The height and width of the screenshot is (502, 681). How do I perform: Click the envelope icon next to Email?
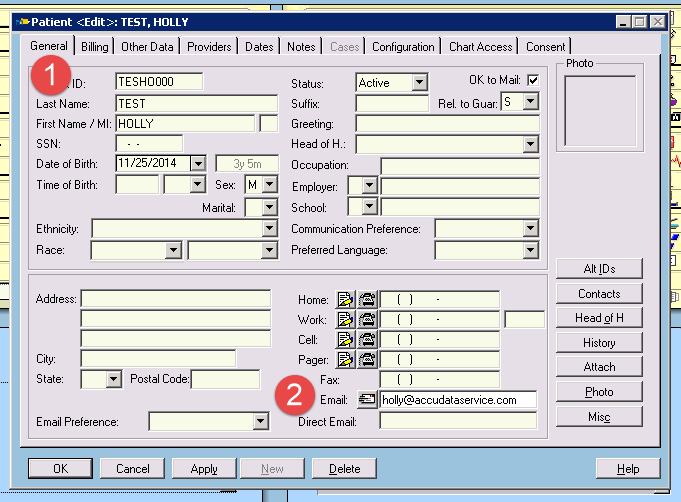pyautogui.click(x=367, y=399)
